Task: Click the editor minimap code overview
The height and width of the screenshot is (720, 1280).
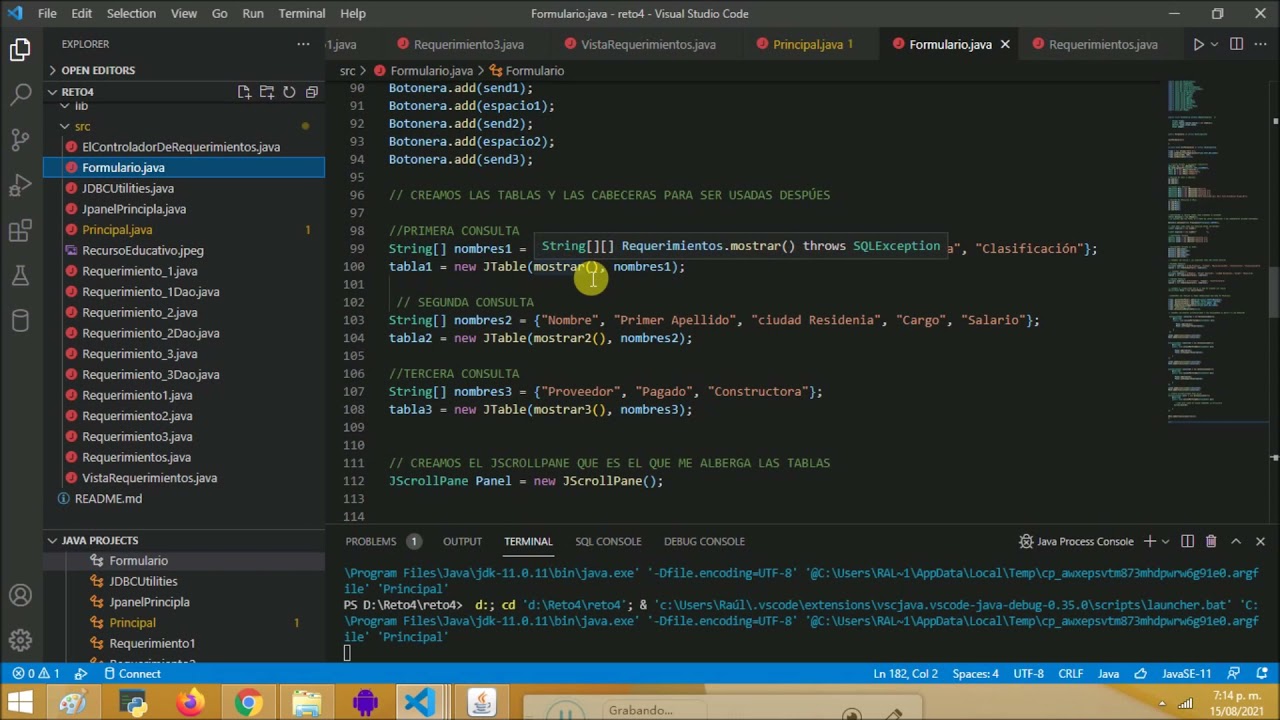Action: coord(1216,250)
